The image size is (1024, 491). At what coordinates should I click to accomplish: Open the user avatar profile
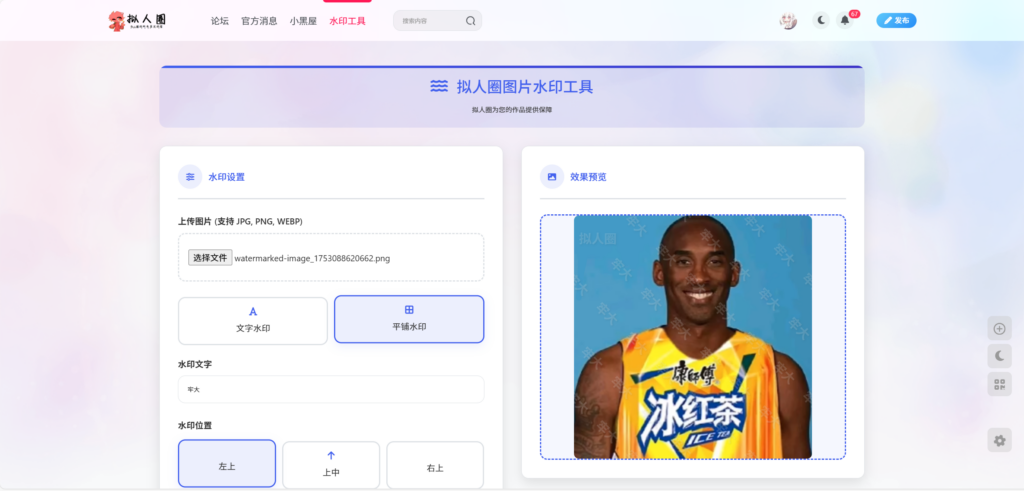click(788, 21)
